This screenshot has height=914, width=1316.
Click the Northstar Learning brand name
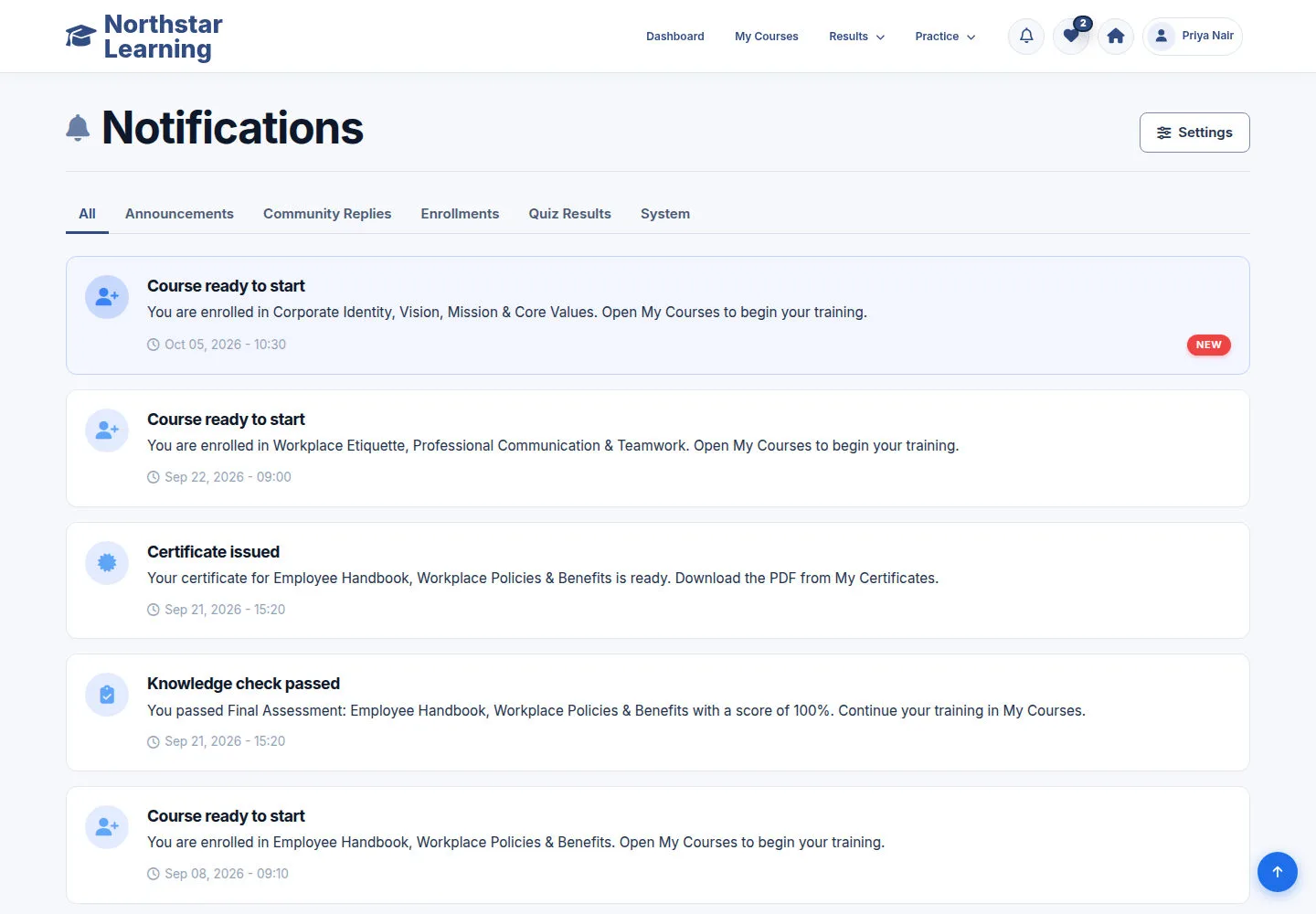pyautogui.click(x=163, y=37)
